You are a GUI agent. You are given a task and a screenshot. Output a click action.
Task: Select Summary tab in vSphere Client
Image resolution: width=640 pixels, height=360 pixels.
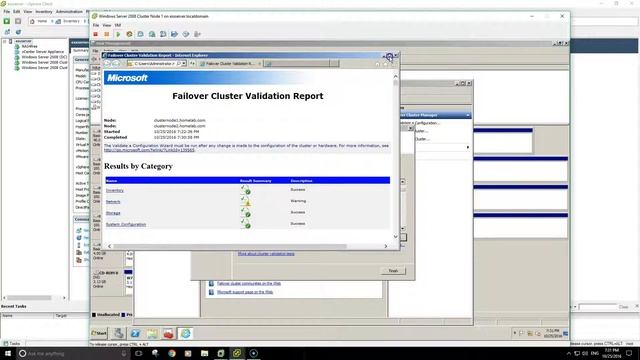click(x=80, y=51)
